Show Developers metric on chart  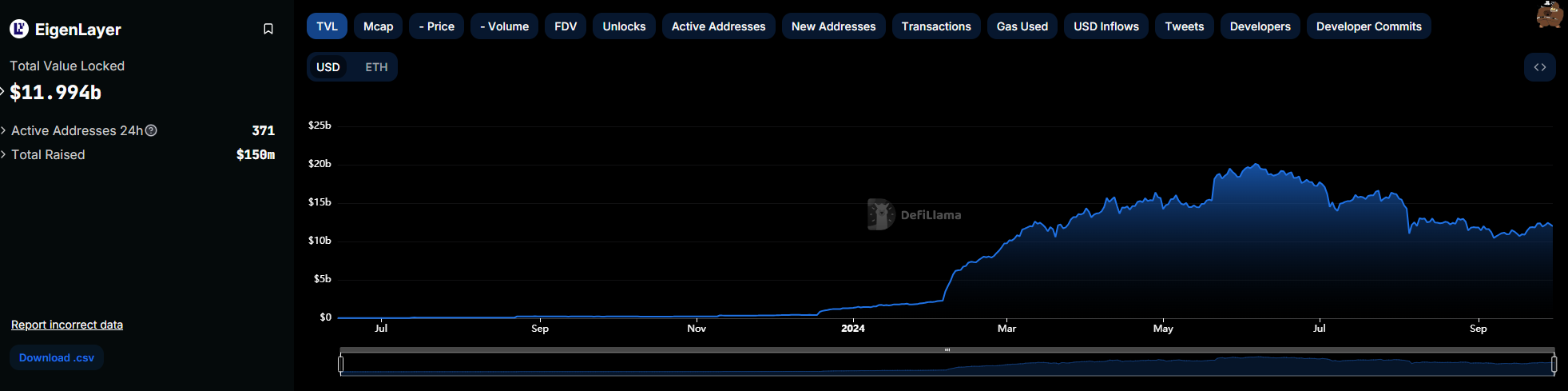[1260, 26]
